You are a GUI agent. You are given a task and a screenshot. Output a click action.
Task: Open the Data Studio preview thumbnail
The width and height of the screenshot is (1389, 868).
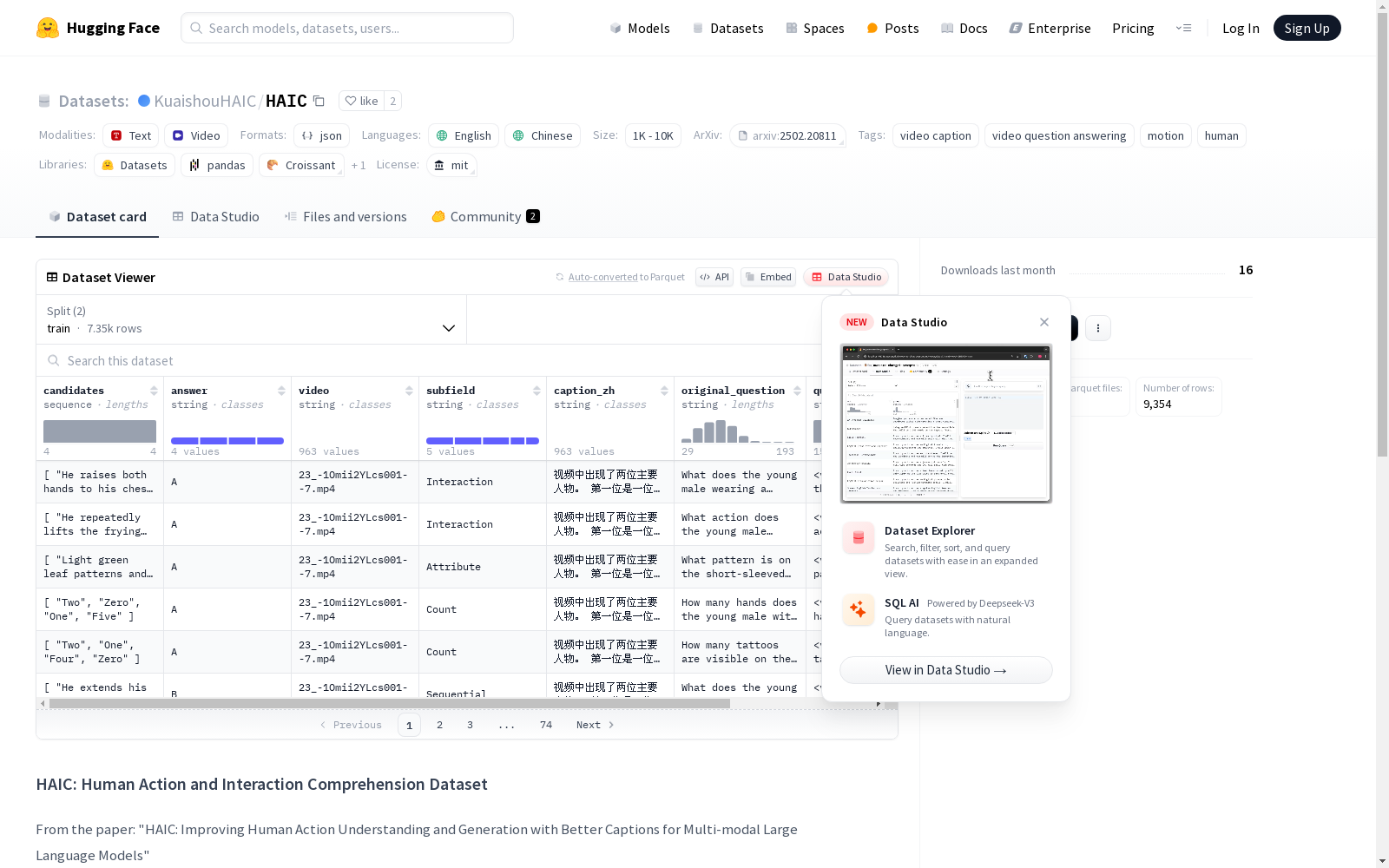click(x=946, y=424)
